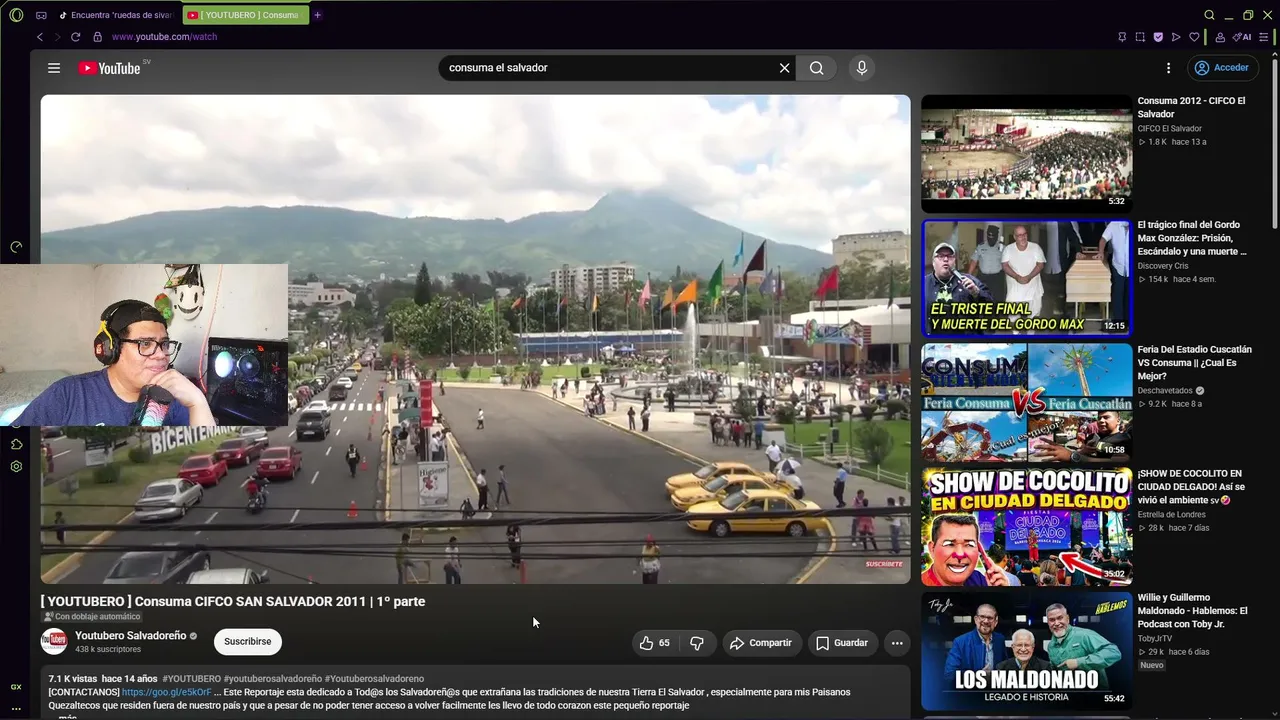Open the #youtuberosalvadoreño hashtag
Viewport: 1280px width, 720px height.
[273, 679]
